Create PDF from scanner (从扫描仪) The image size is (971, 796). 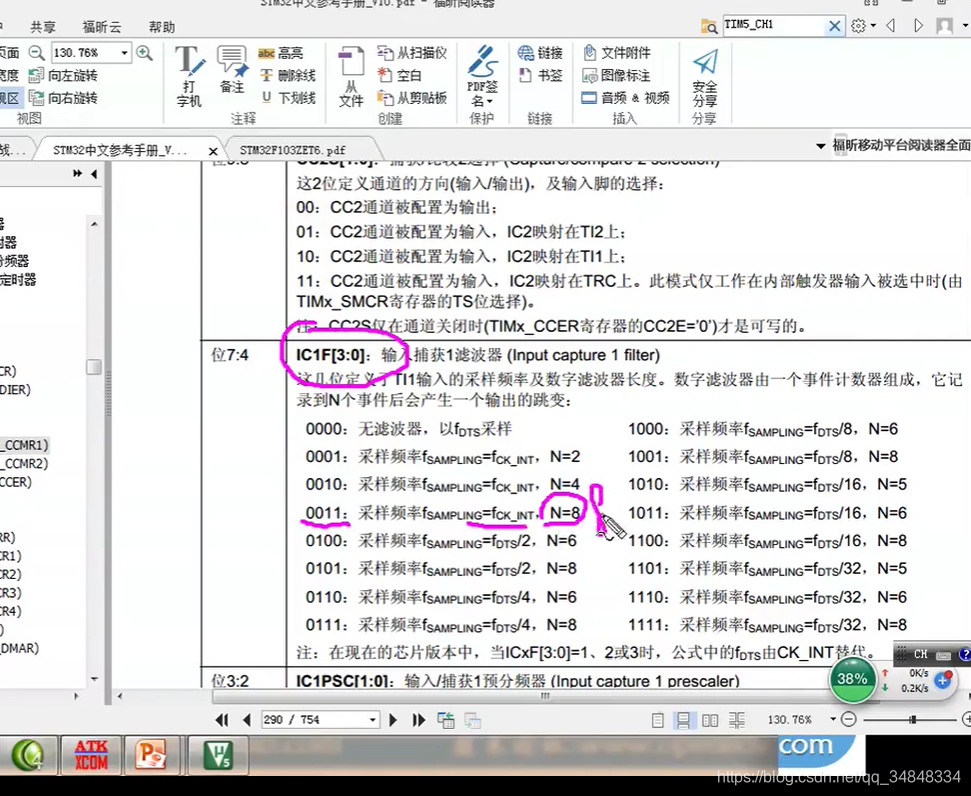click(412, 53)
